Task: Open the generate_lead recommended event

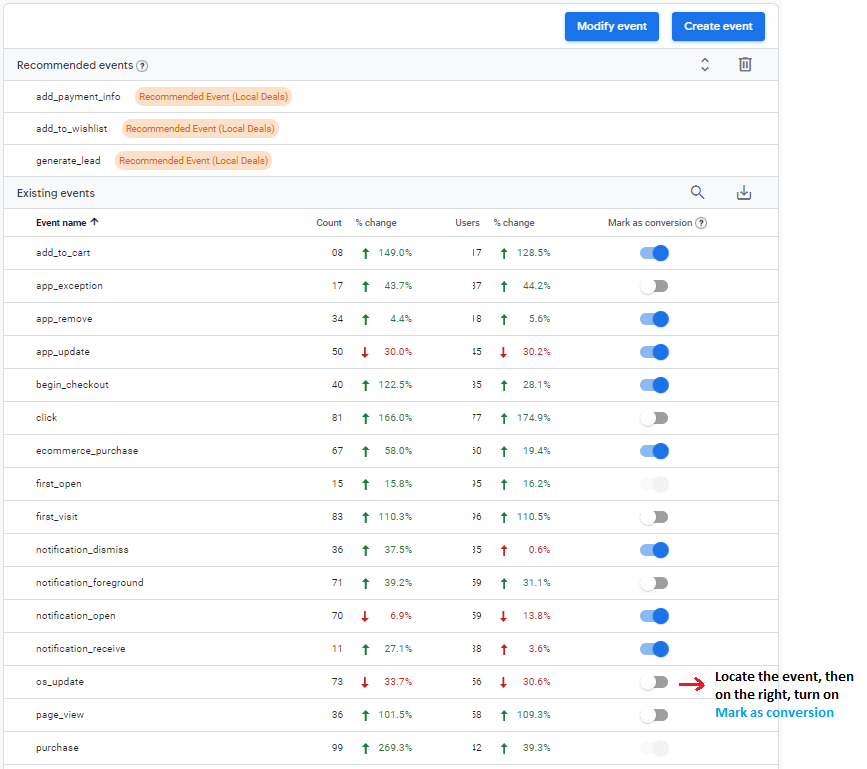Action: (x=68, y=161)
